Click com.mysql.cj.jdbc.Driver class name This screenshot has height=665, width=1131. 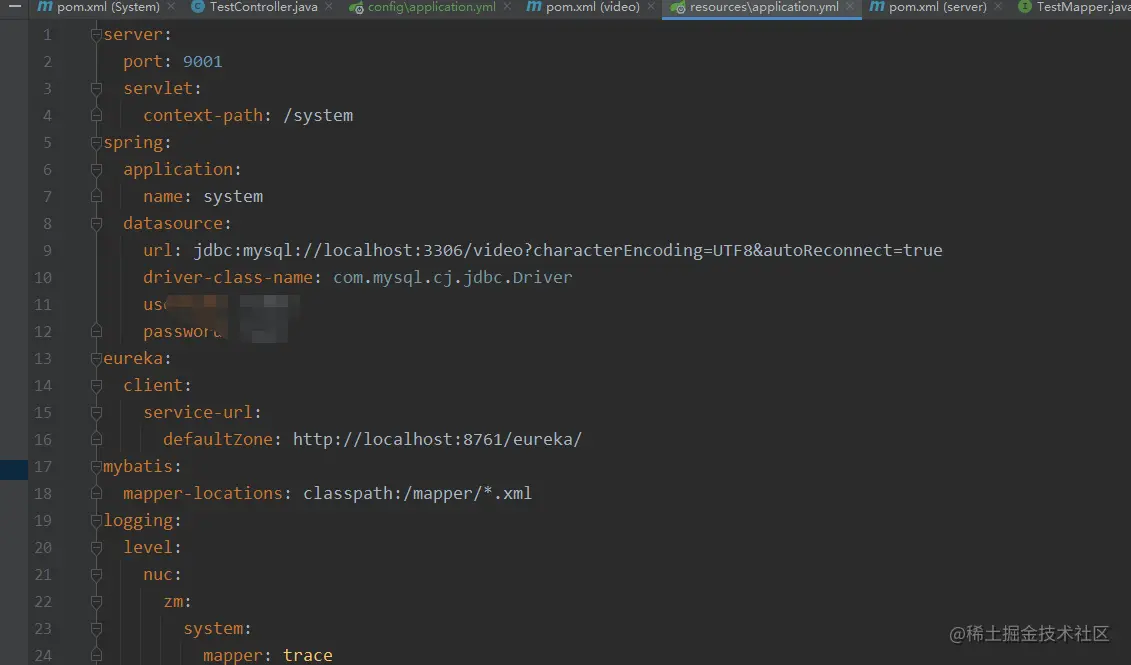click(x=452, y=278)
